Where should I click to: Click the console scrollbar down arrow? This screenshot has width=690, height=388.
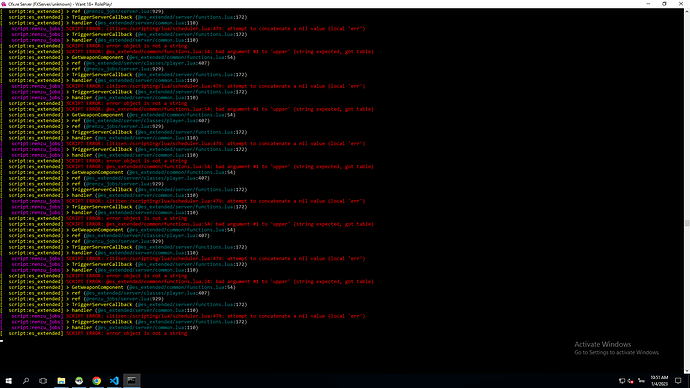pos(686,371)
